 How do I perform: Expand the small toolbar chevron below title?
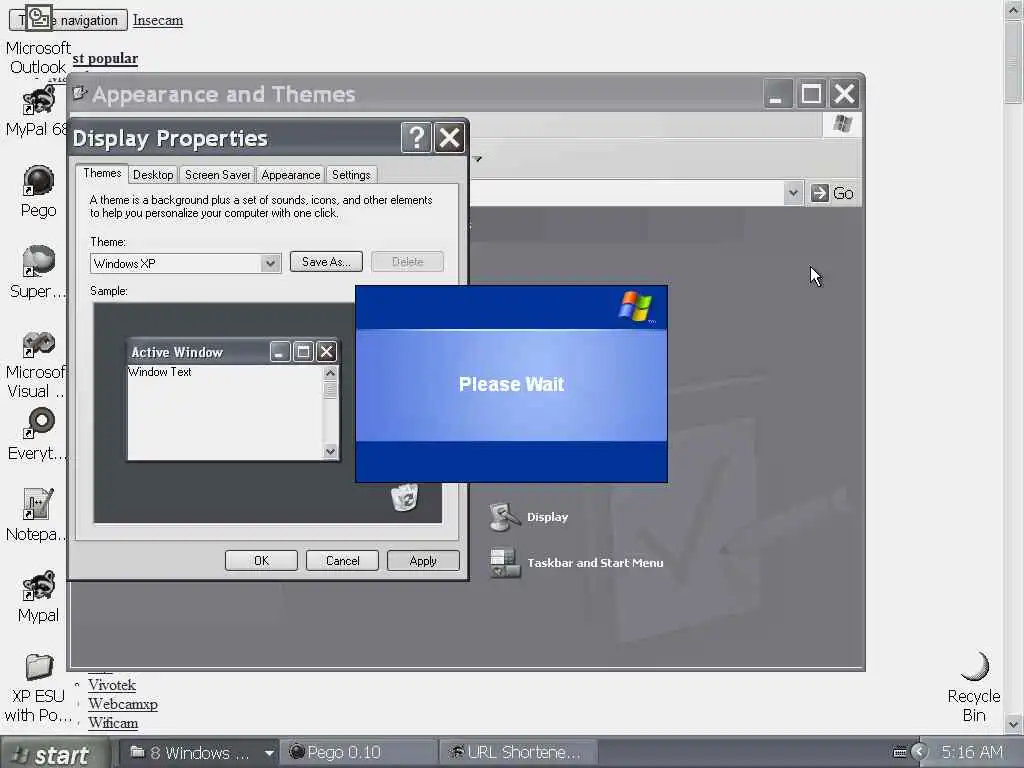(477, 159)
